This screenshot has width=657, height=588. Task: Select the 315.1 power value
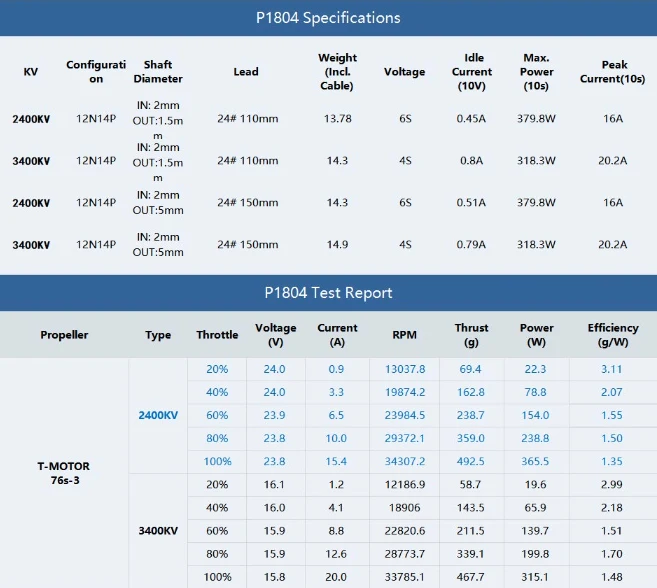[535, 577]
